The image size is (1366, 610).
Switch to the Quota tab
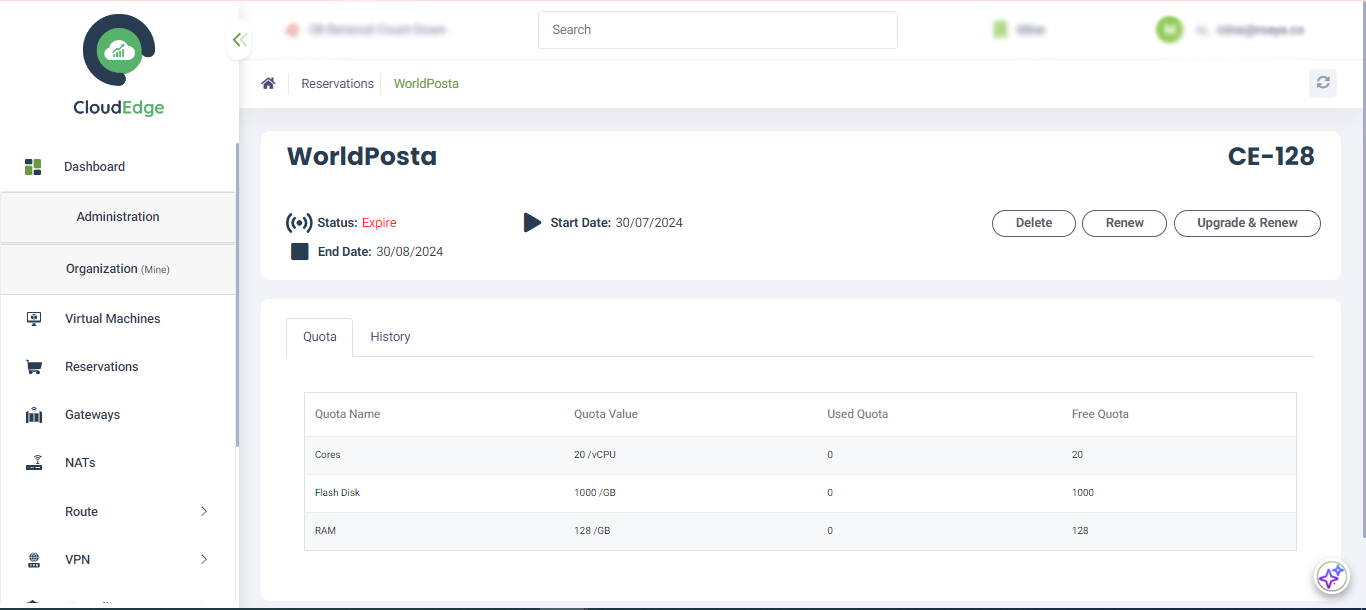click(x=320, y=337)
